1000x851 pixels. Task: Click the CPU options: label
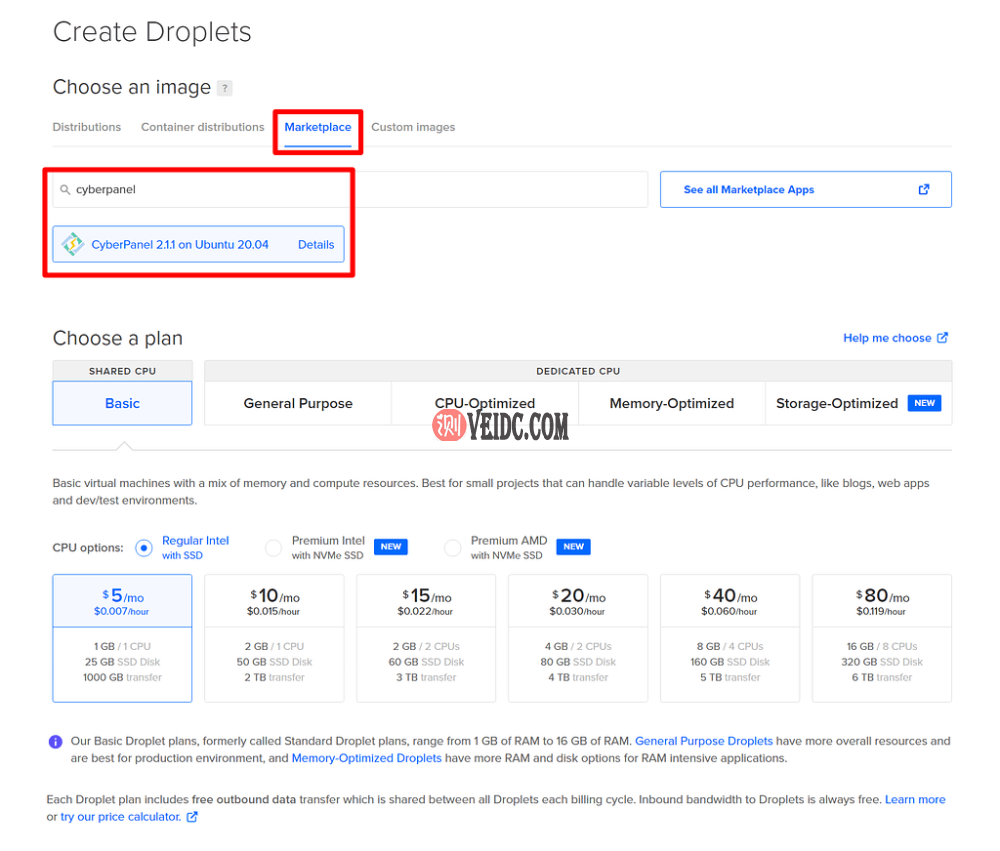point(88,548)
